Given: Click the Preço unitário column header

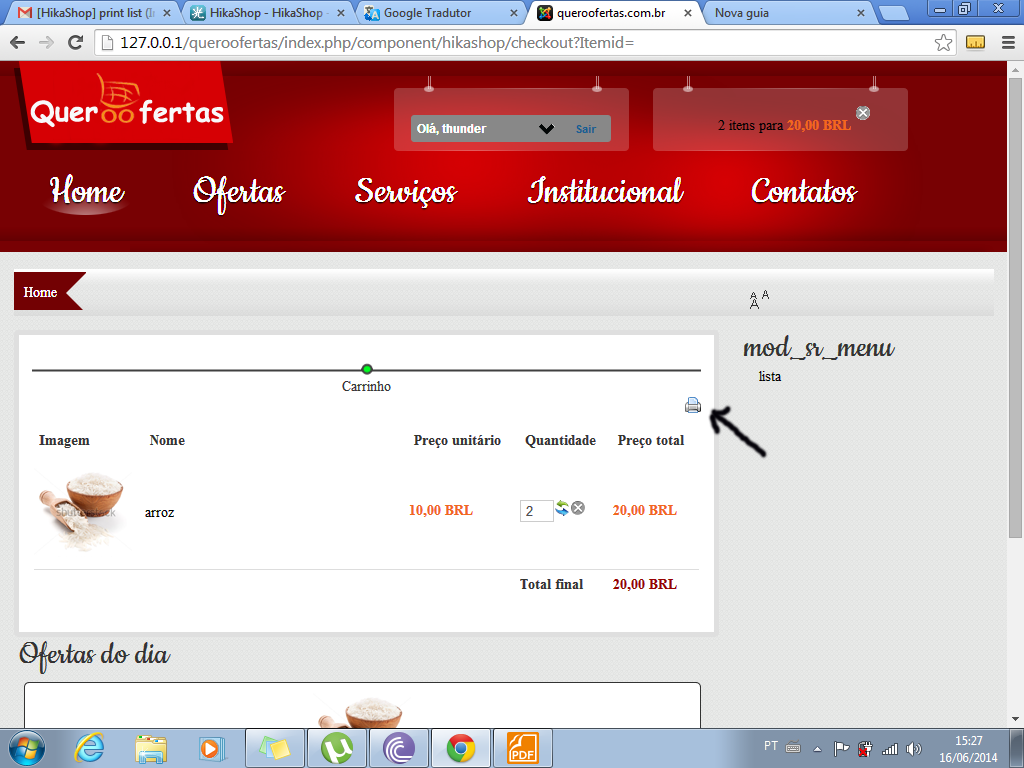Looking at the screenshot, I should (x=457, y=441).
